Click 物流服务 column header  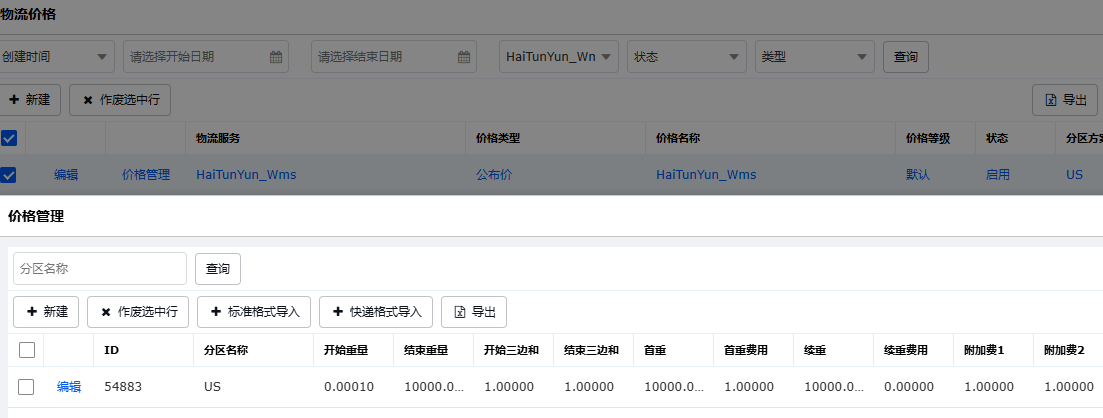coord(218,139)
